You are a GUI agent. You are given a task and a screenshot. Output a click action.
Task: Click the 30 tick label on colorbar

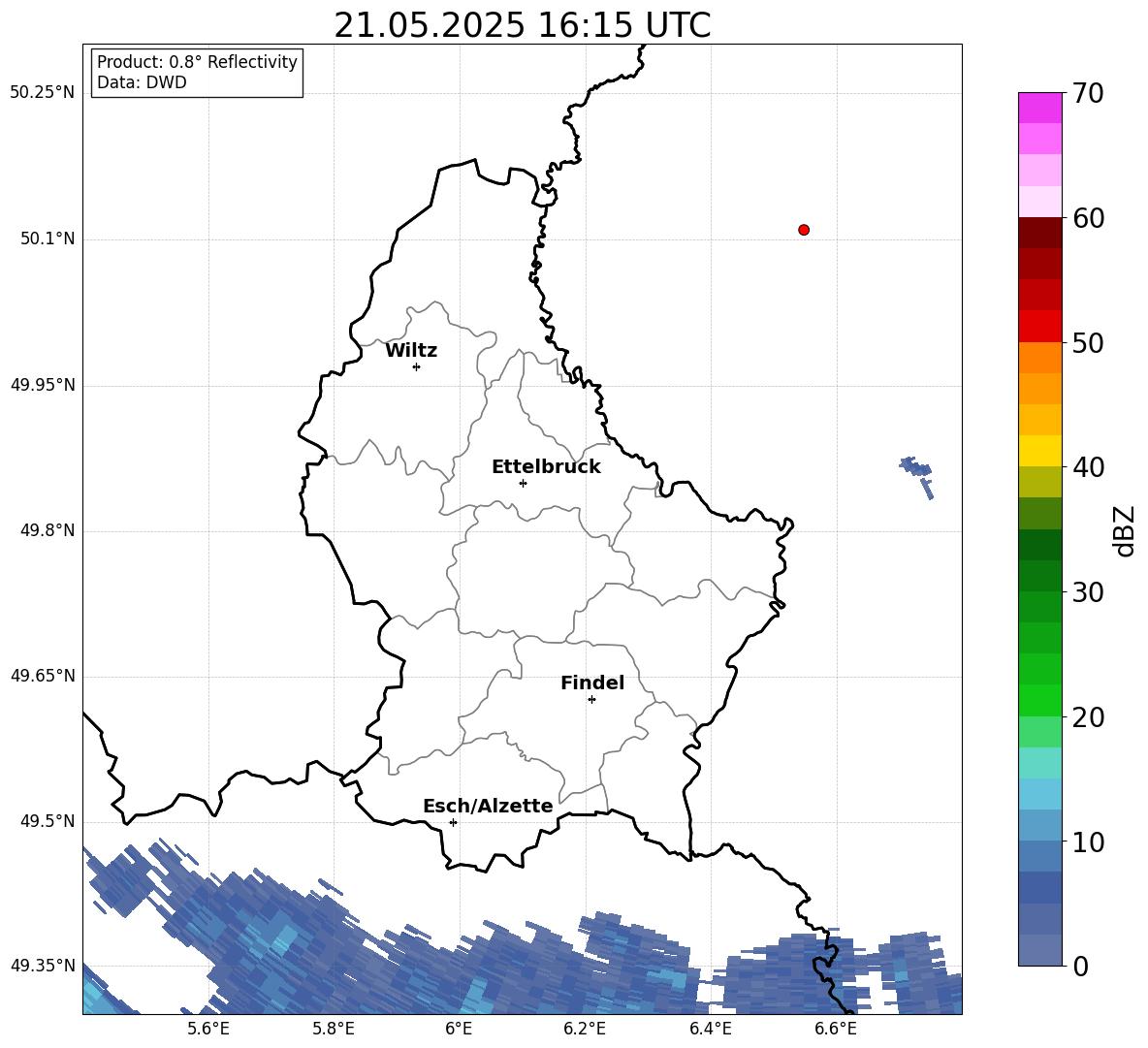click(1087, 592)
